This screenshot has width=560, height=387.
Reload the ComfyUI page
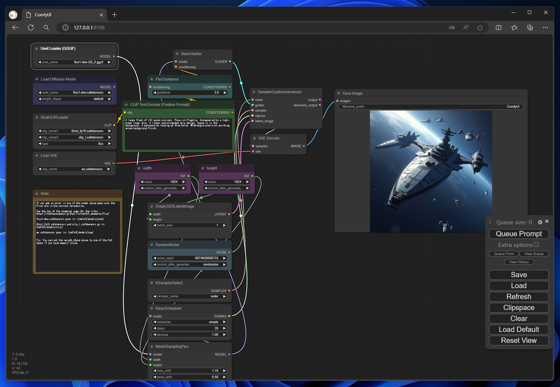coord(31,27)
